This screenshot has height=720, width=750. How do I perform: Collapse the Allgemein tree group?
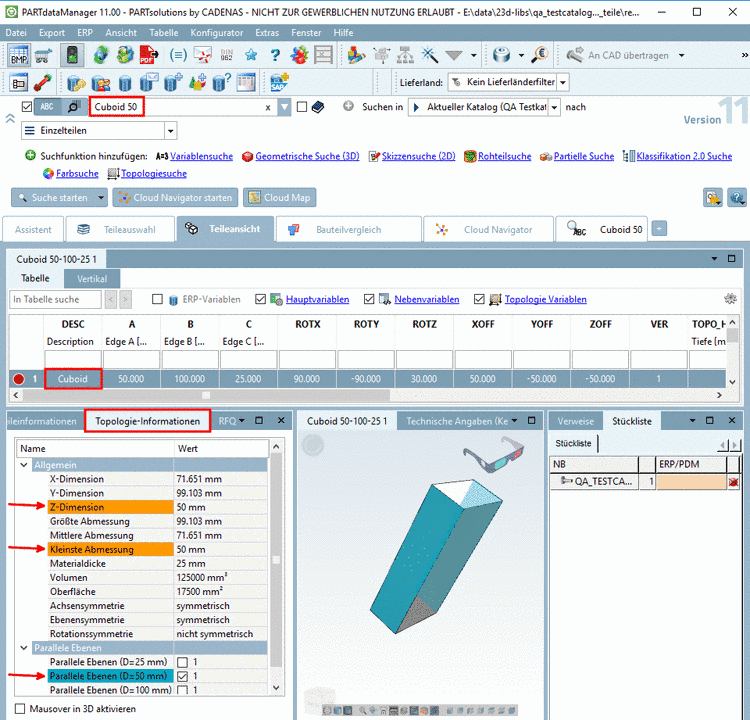(x=23, y=465)
